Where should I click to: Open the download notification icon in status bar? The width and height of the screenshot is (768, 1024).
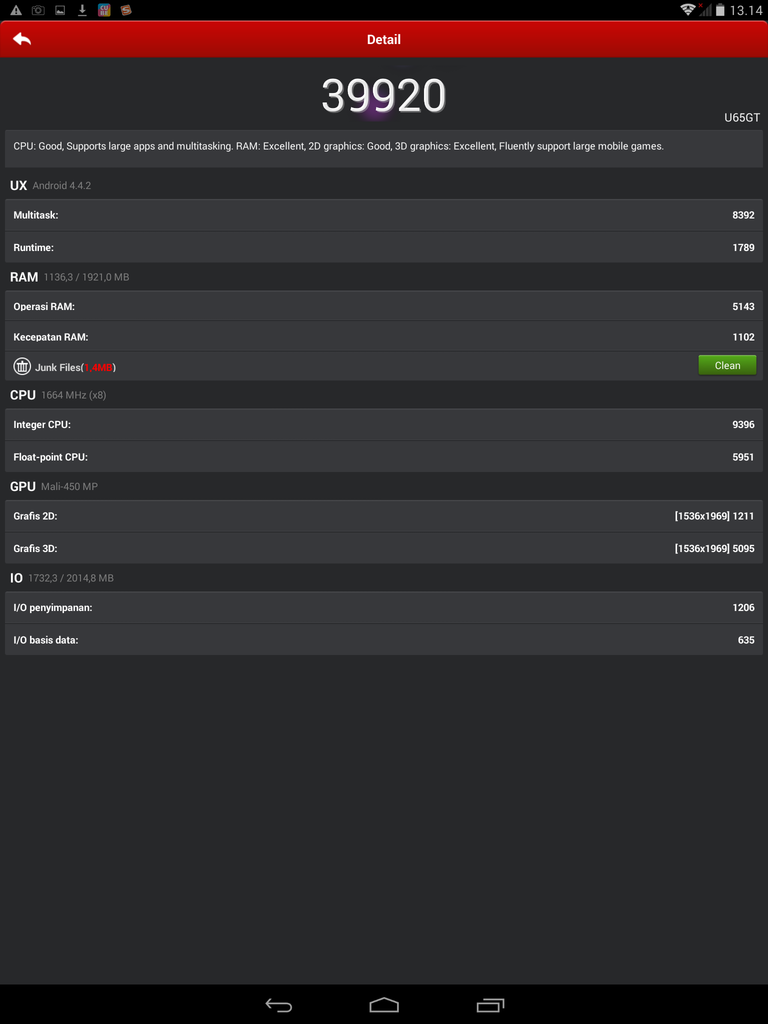point(82,10)
